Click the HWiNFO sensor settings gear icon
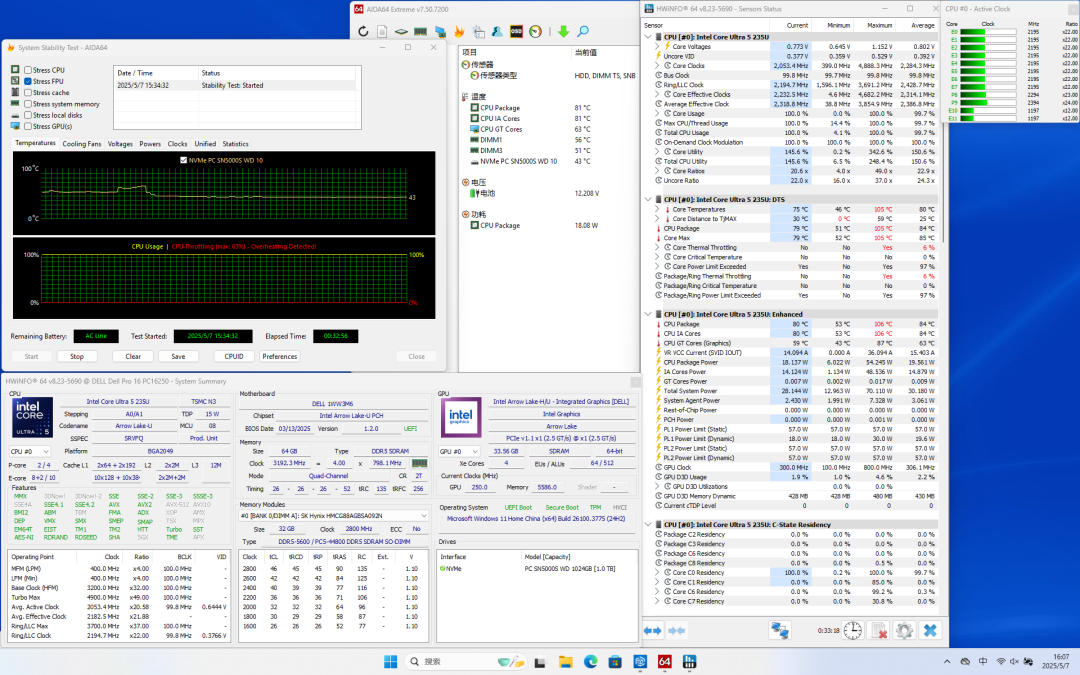The width and height of the screenshot is (1080, 675). pyautogui.click(x=904, y=630)
